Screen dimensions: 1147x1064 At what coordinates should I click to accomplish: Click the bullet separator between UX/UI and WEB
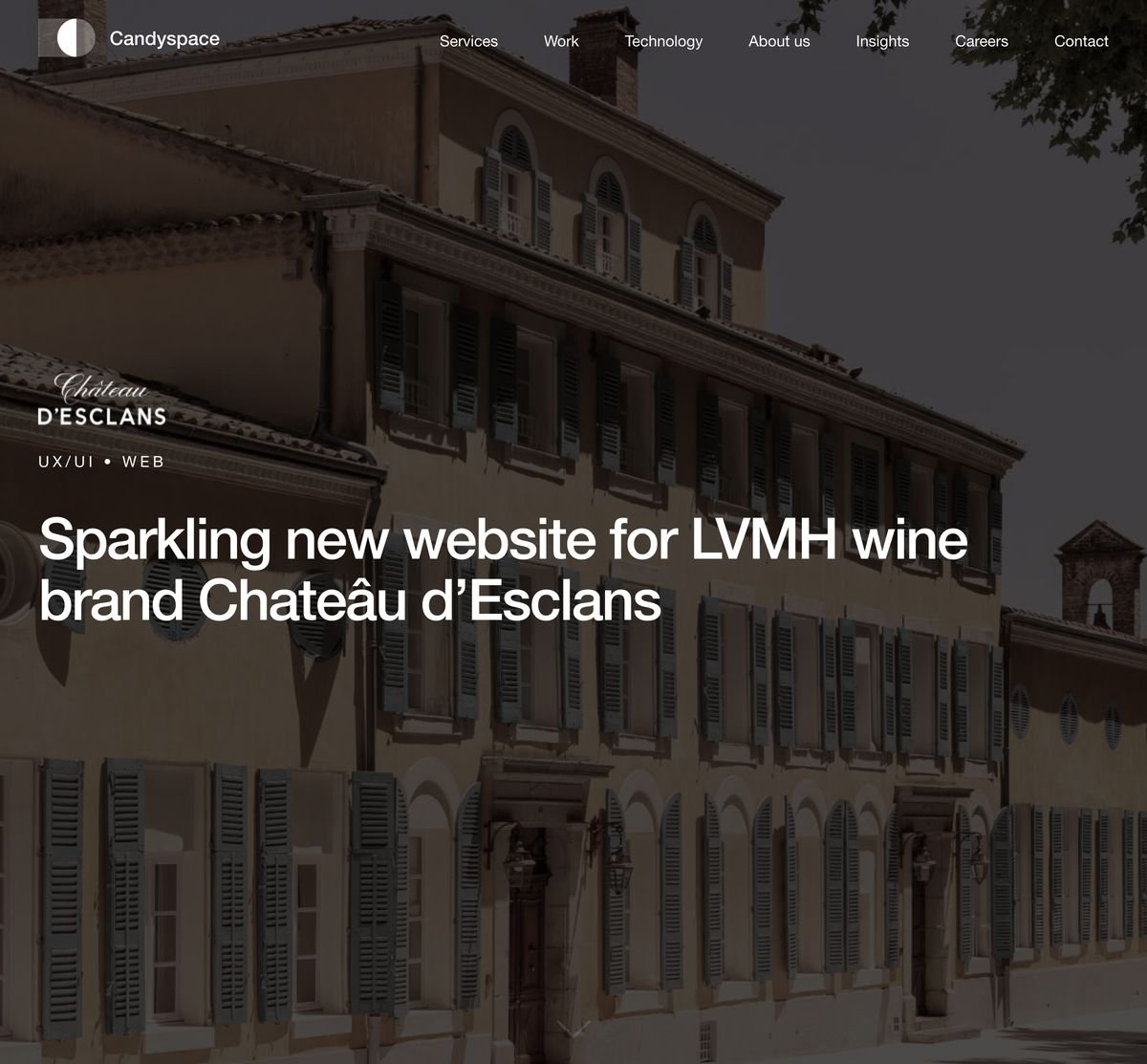point(108,462)
